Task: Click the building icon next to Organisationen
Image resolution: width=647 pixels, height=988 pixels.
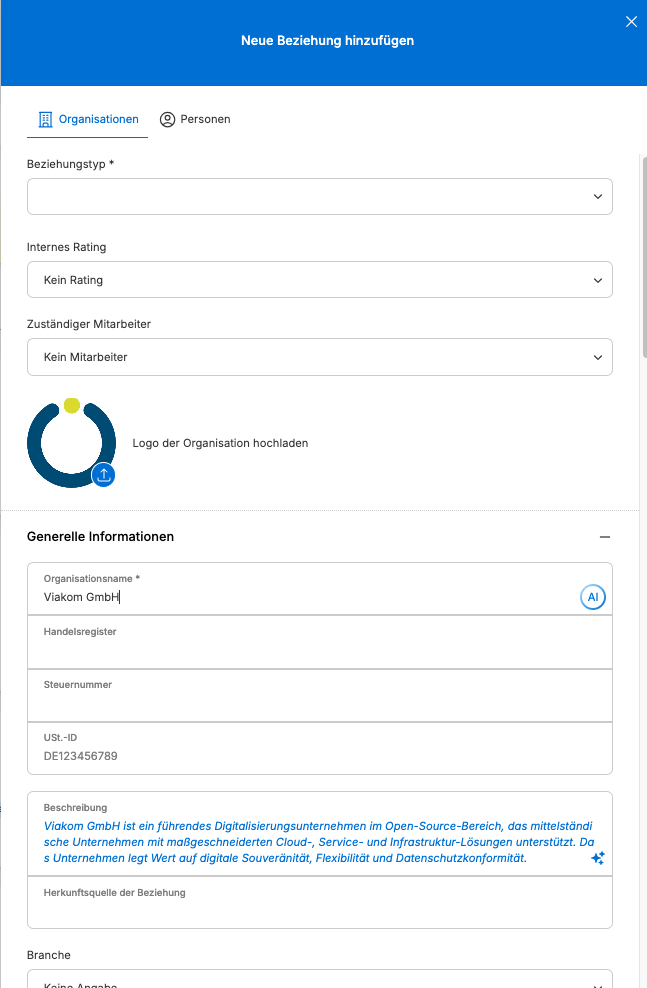Action: [x=45, y=120]
